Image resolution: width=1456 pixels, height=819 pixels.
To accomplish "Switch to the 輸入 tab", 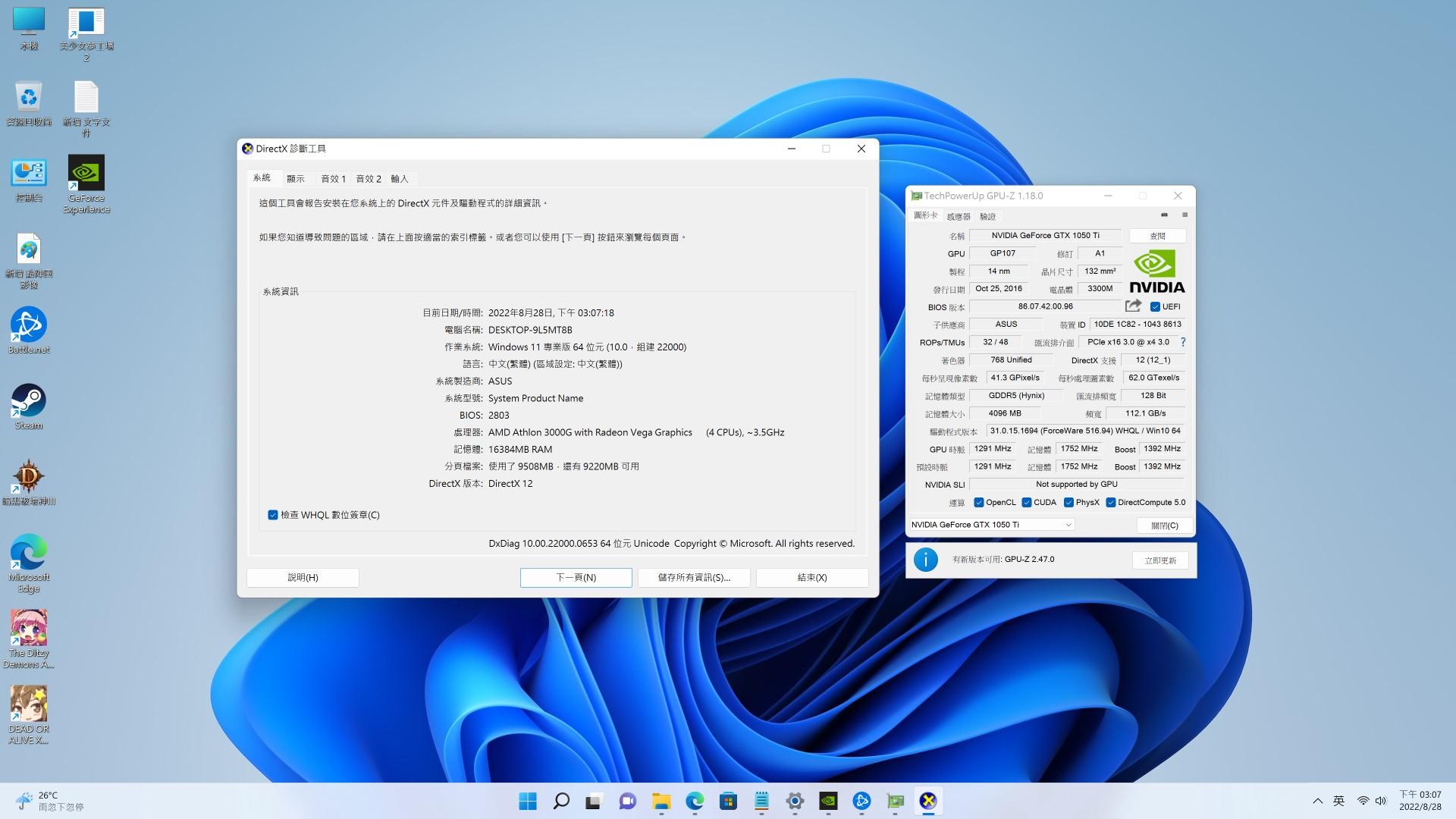I will click(400, 179).
